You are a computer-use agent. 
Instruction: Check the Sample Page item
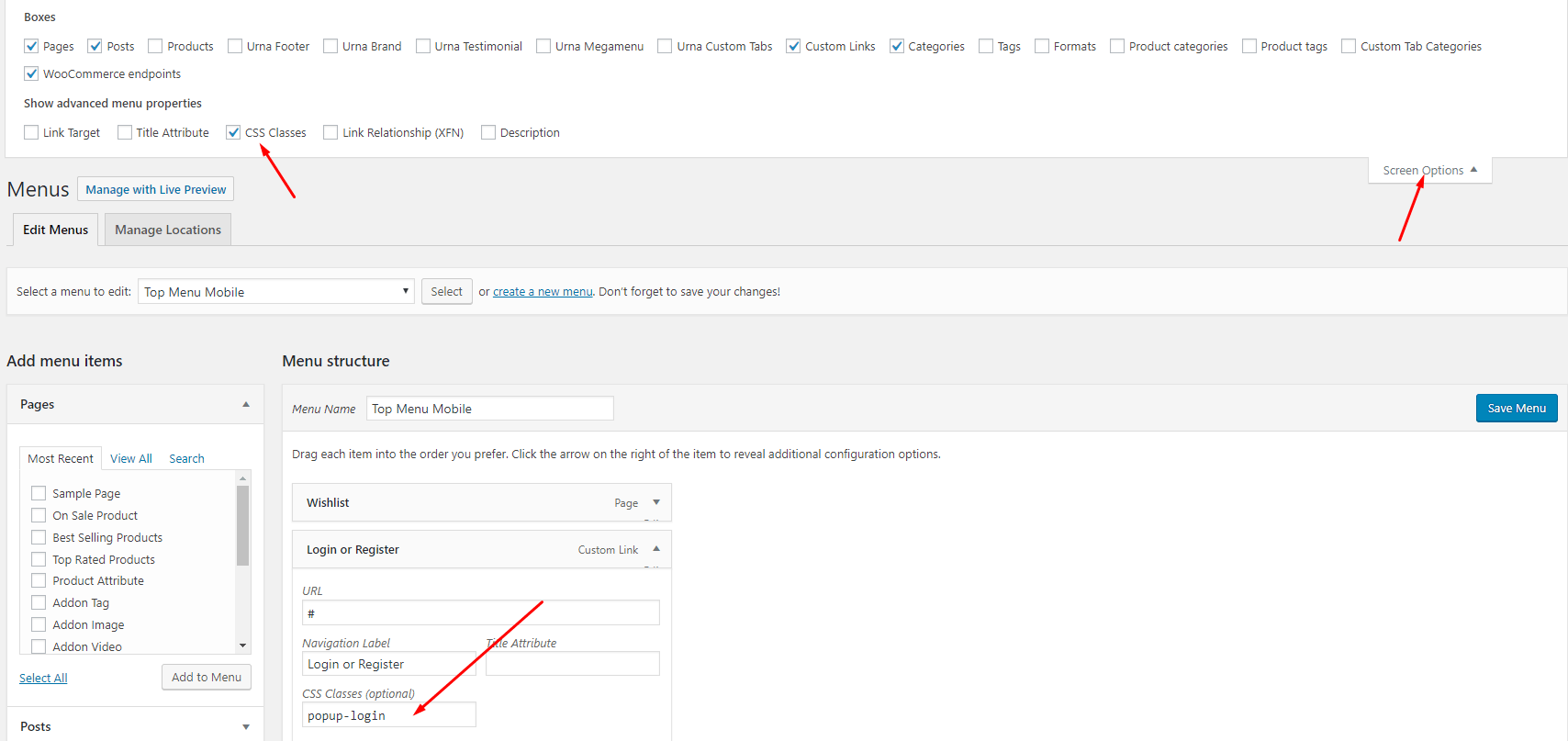tap(39, 493)
